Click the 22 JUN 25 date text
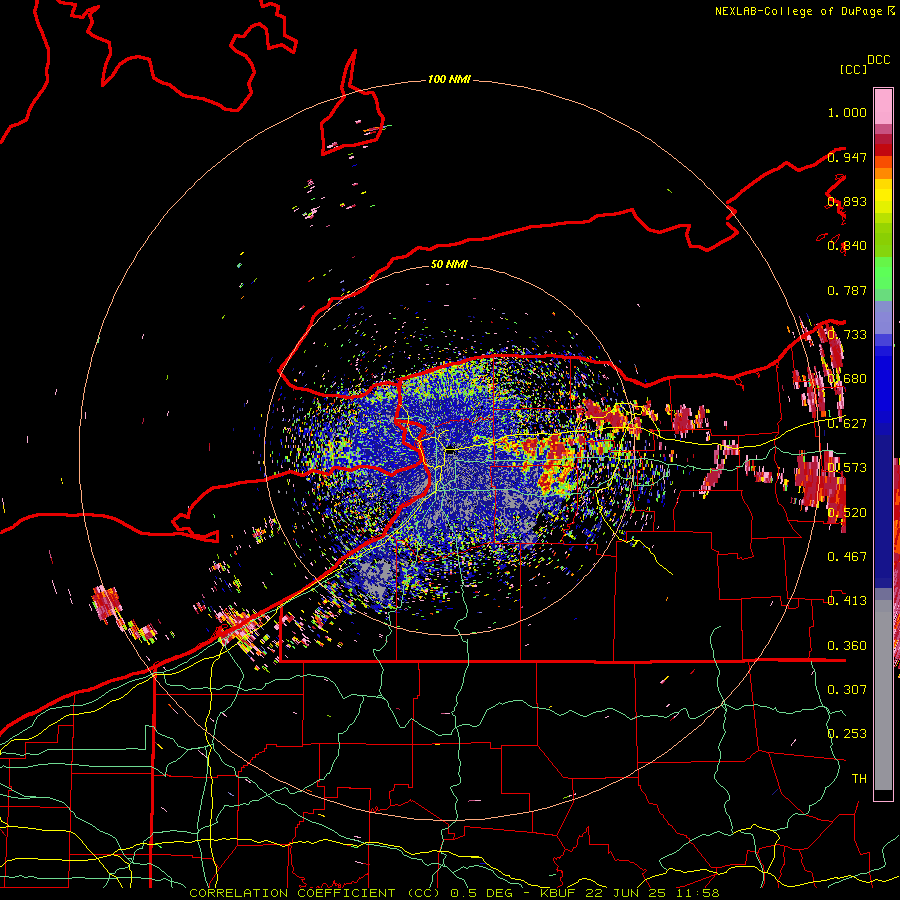The height and width of the screenshot is (900, 900). (x=626, y=893)
